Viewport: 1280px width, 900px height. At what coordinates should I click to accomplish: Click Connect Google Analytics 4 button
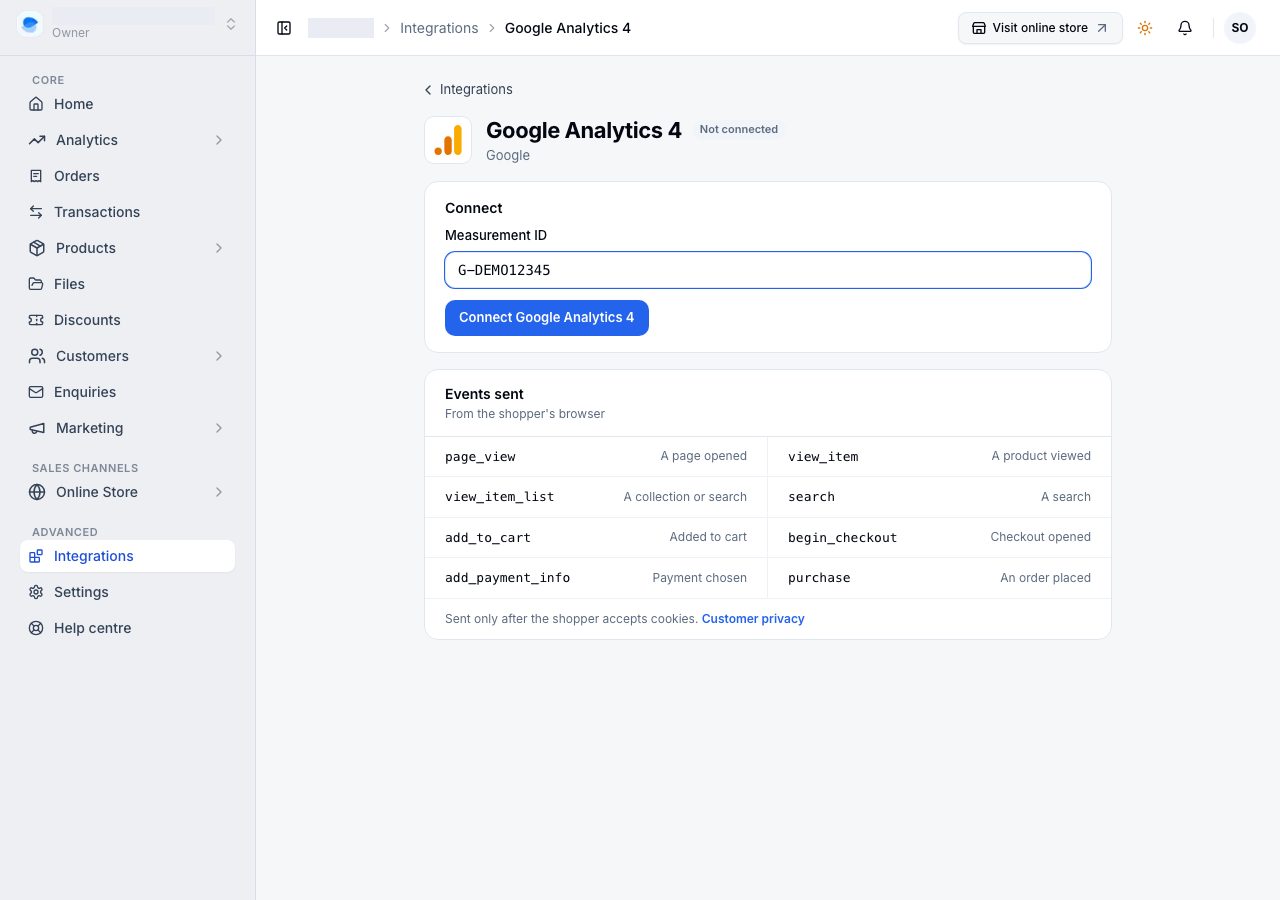tap(547, 318)
